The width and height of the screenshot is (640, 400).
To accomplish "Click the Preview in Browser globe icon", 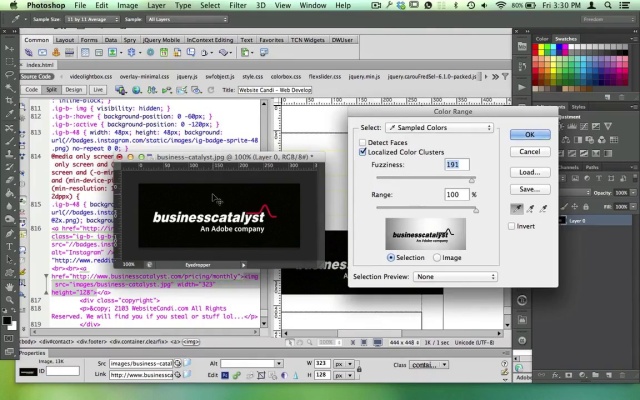I will tap(136, 90).
